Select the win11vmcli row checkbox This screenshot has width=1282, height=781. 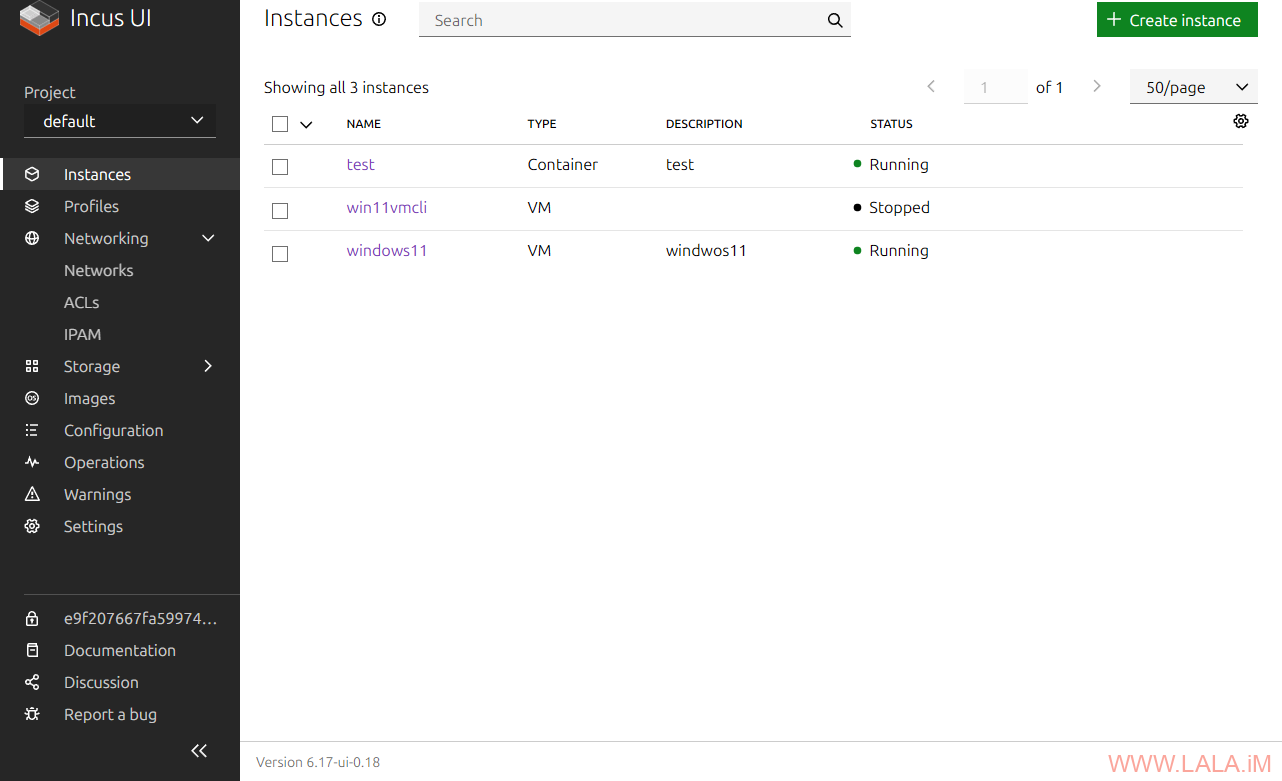280,210
